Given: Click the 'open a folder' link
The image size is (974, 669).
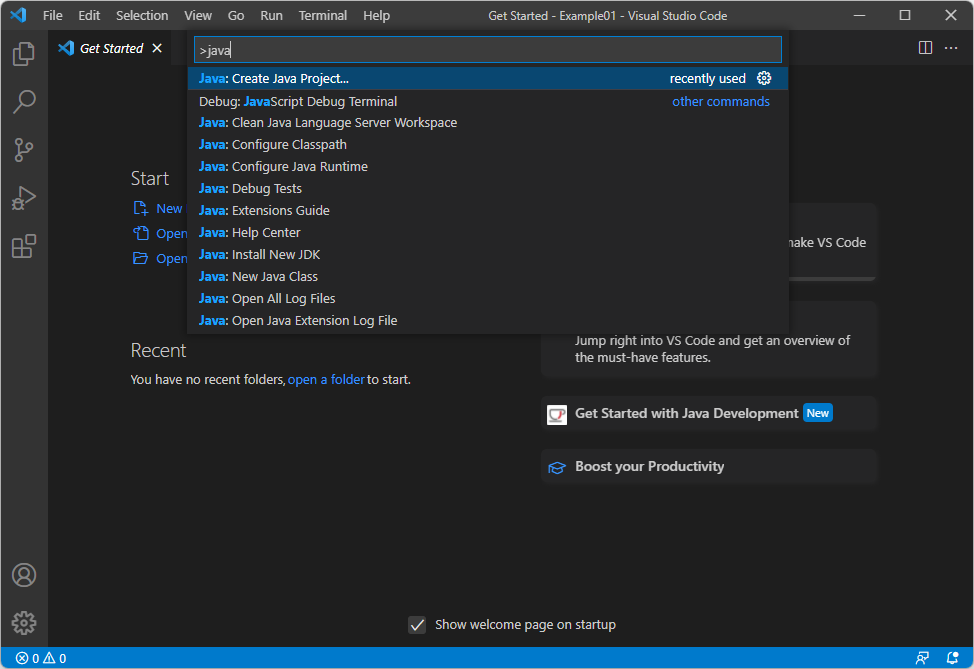Looking at the screenshot, I should pos(326,380).
